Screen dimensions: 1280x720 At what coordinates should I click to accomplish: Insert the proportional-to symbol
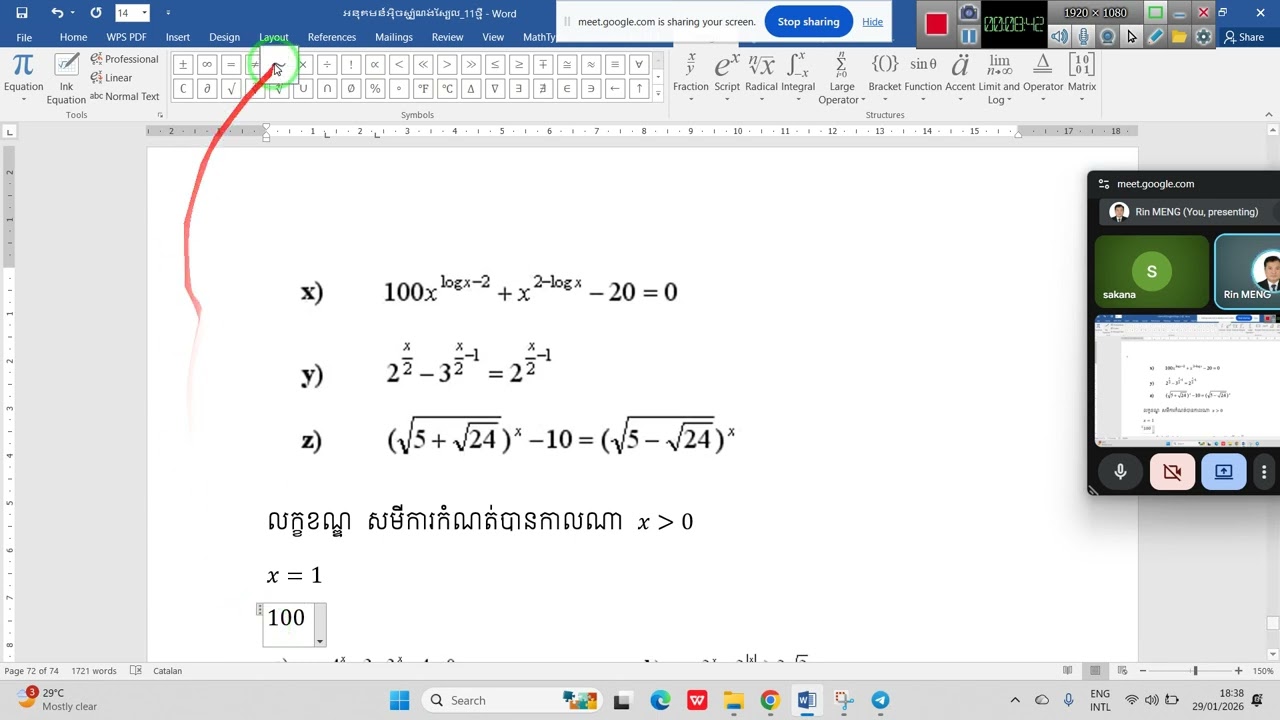tap(375, 64)
